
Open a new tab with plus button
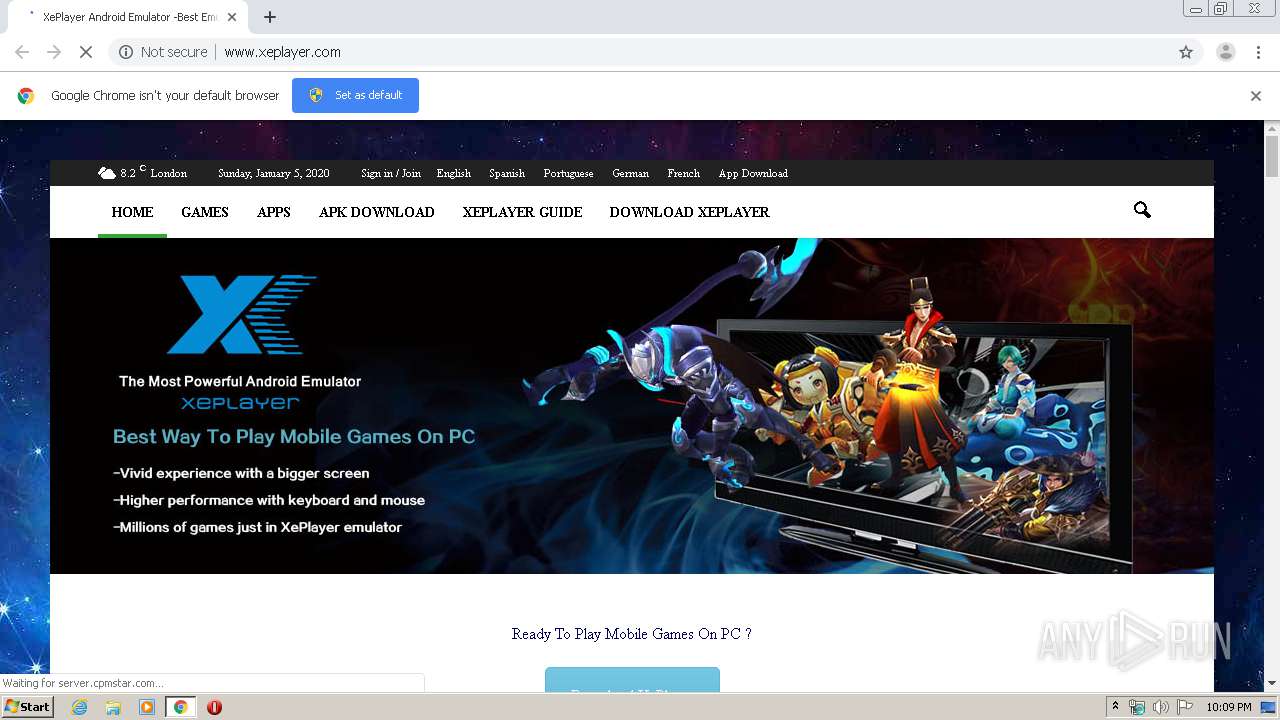click(270, 17)
